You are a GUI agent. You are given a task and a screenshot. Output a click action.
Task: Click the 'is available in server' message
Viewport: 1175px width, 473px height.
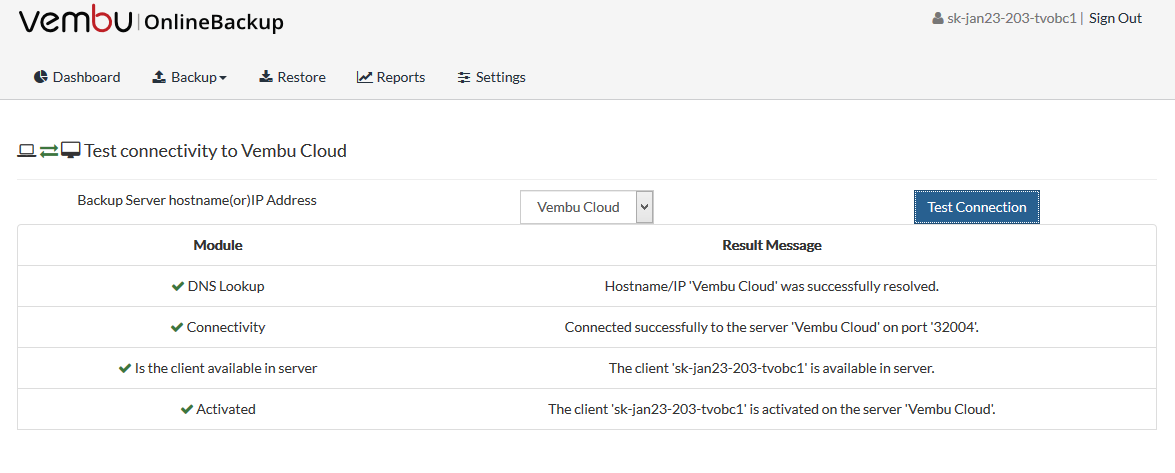772,368
